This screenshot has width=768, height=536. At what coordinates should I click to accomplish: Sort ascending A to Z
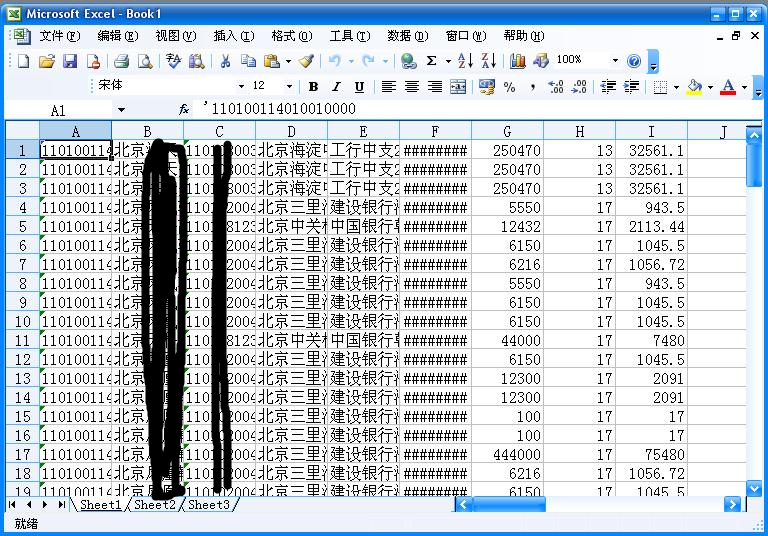[465, 61]
